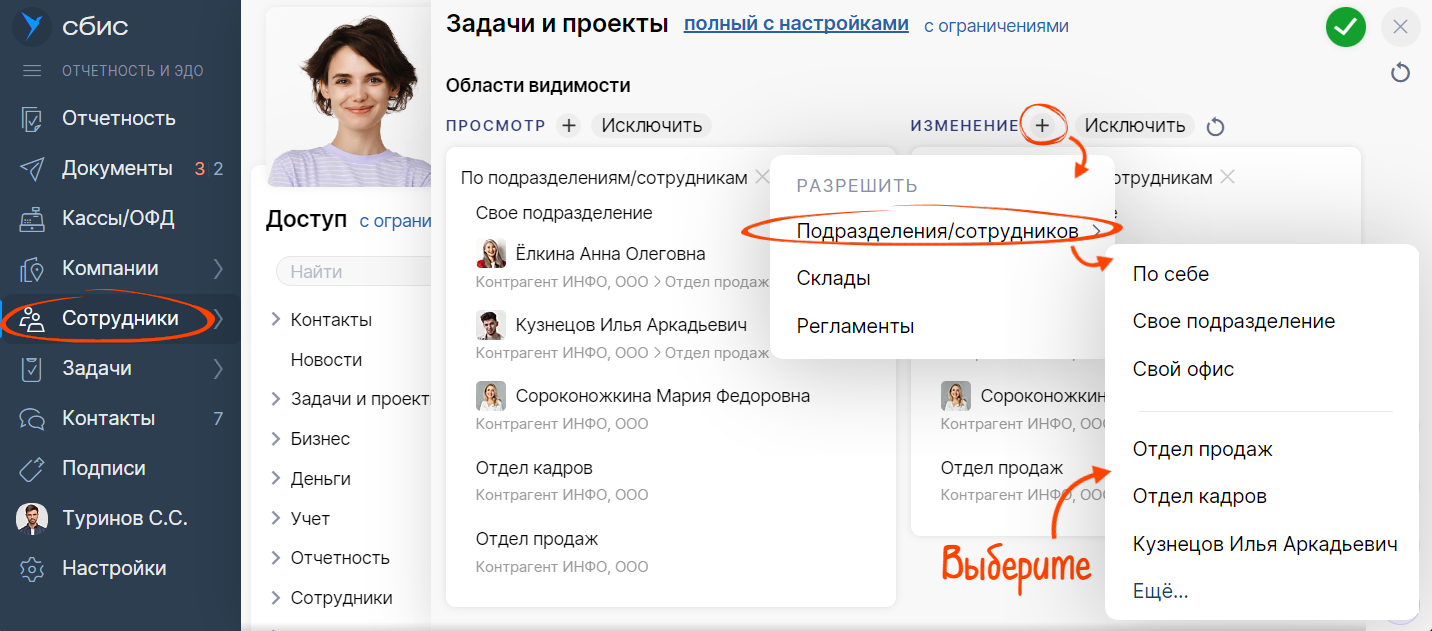Expand the Контакты tree item
Image resolution: width=1432 pixels, height=631 pixels.
275,320
